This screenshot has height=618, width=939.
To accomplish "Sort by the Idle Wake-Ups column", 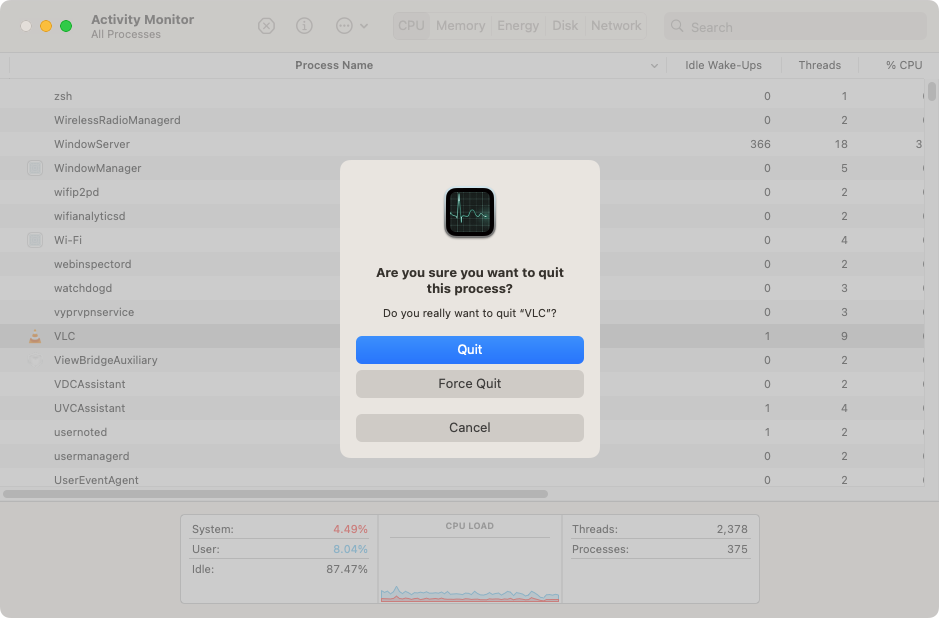I will pyautogui.click(x=723, y=65).
